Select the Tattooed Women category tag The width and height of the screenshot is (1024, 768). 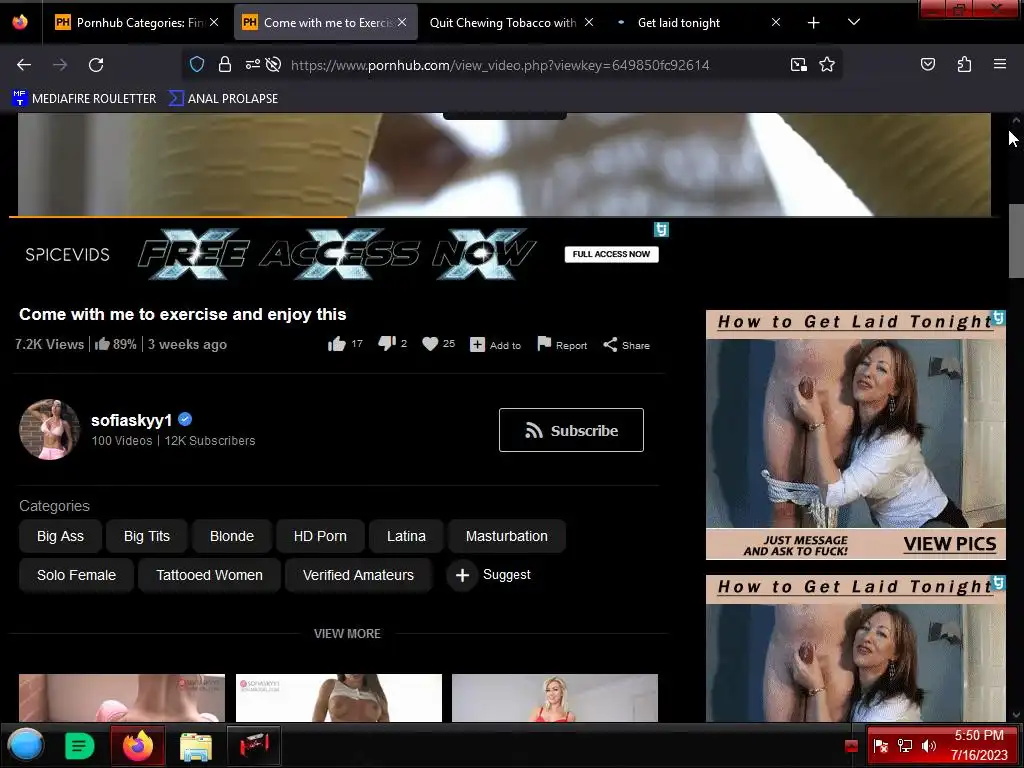tap(209, 575)
